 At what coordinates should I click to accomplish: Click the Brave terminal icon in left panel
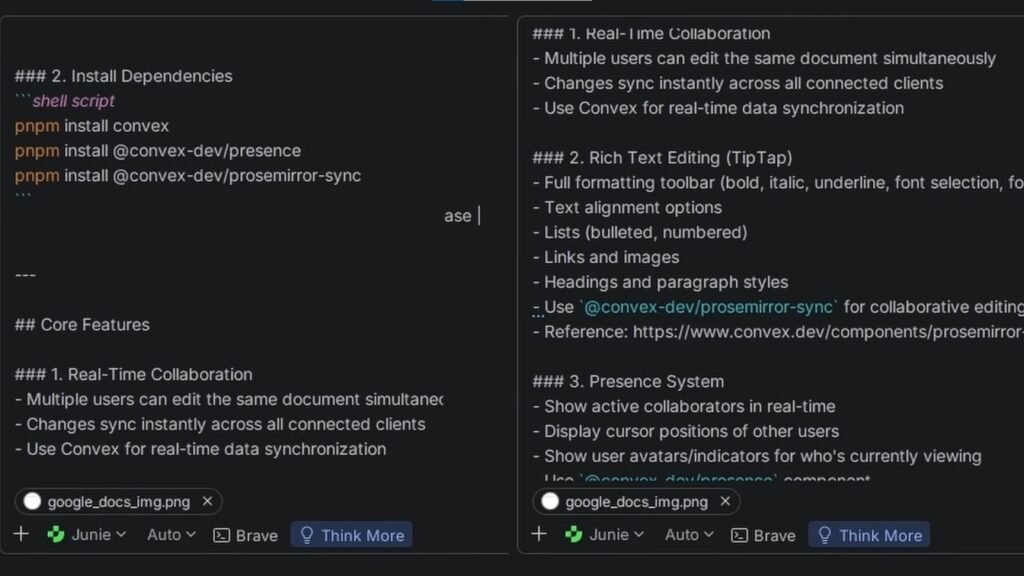coord(222,536)
